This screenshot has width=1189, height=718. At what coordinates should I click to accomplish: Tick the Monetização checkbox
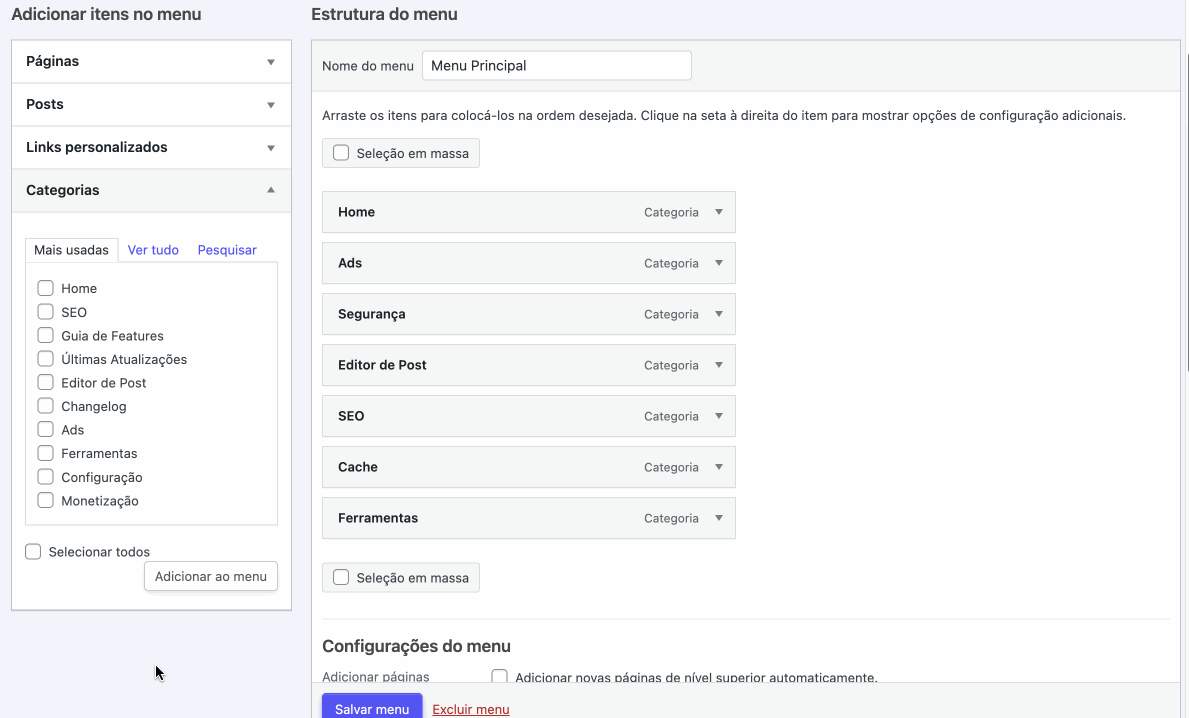tap(45, 500)
